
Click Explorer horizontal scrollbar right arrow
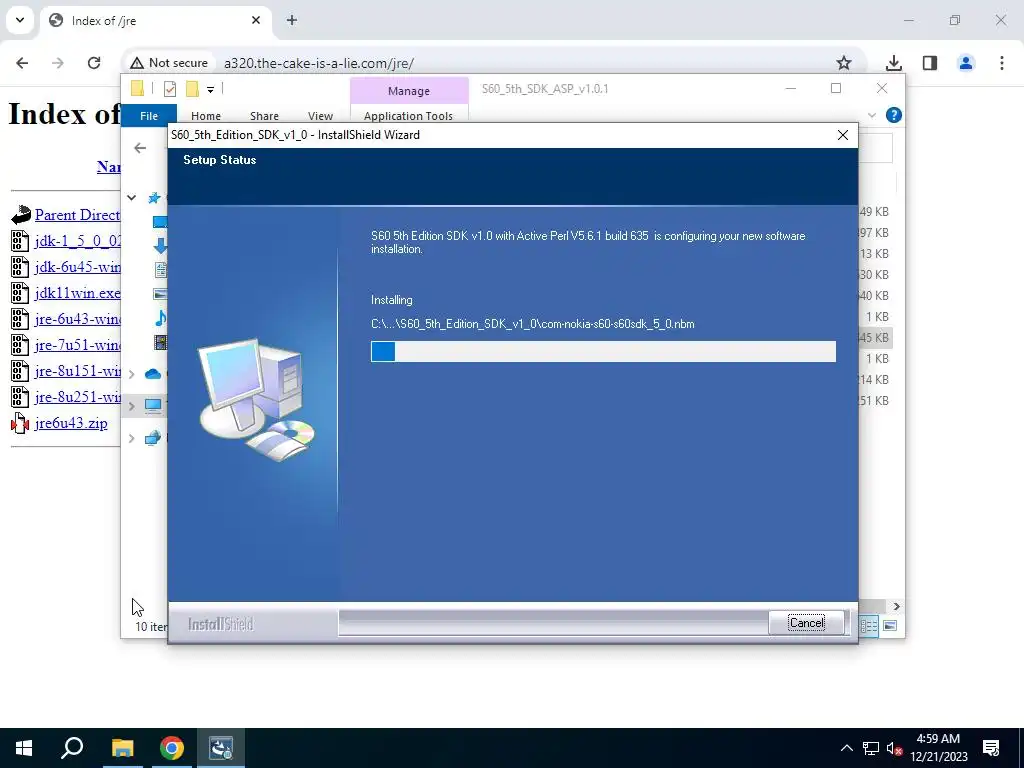(897, 607)
